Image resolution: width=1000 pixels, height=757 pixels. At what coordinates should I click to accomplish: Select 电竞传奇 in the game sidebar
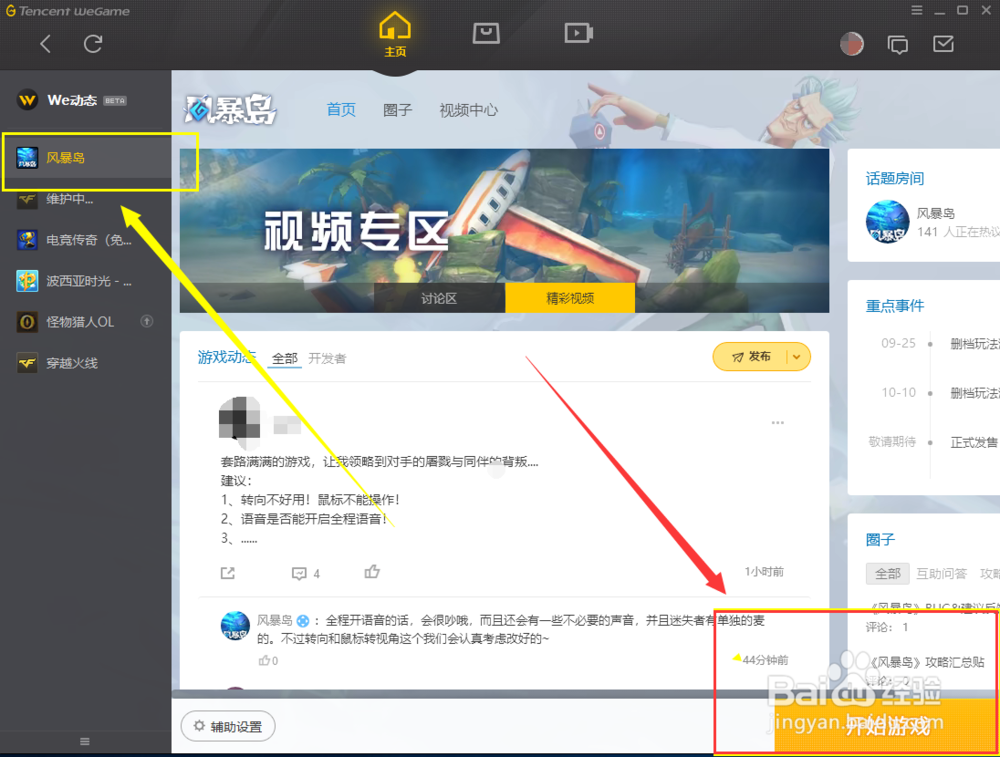point(86,240)
